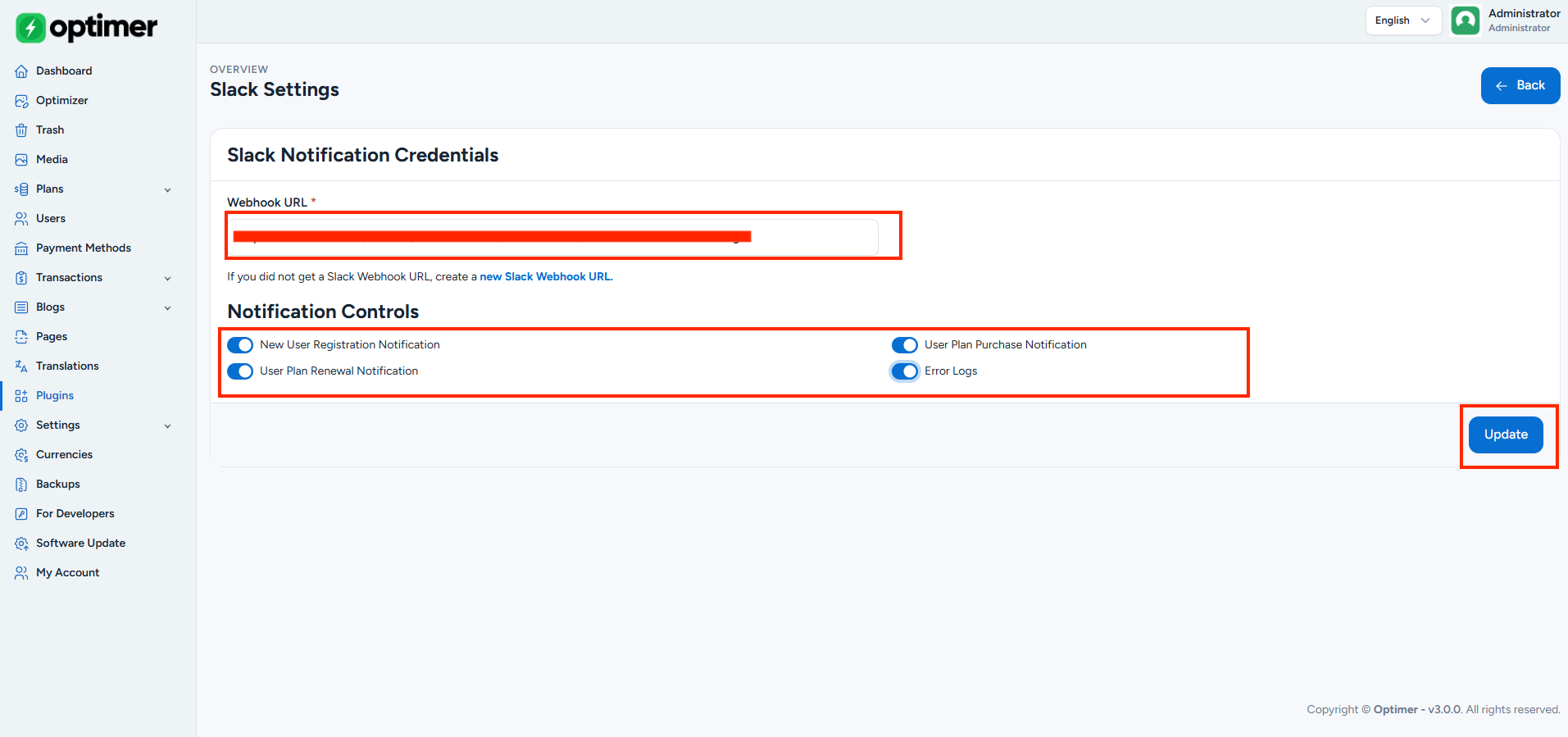
Task: Click the Back button
Action: (x=1520, y=85)
